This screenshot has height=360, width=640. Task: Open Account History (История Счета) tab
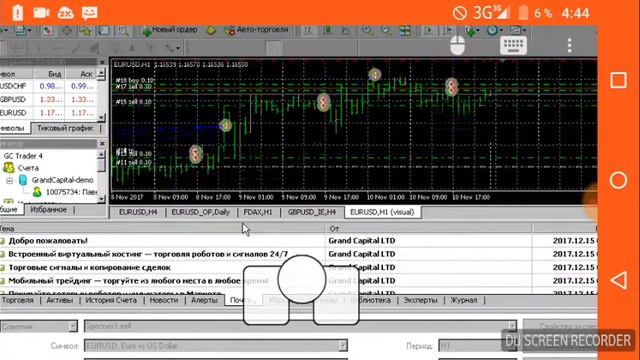[111, 300]
